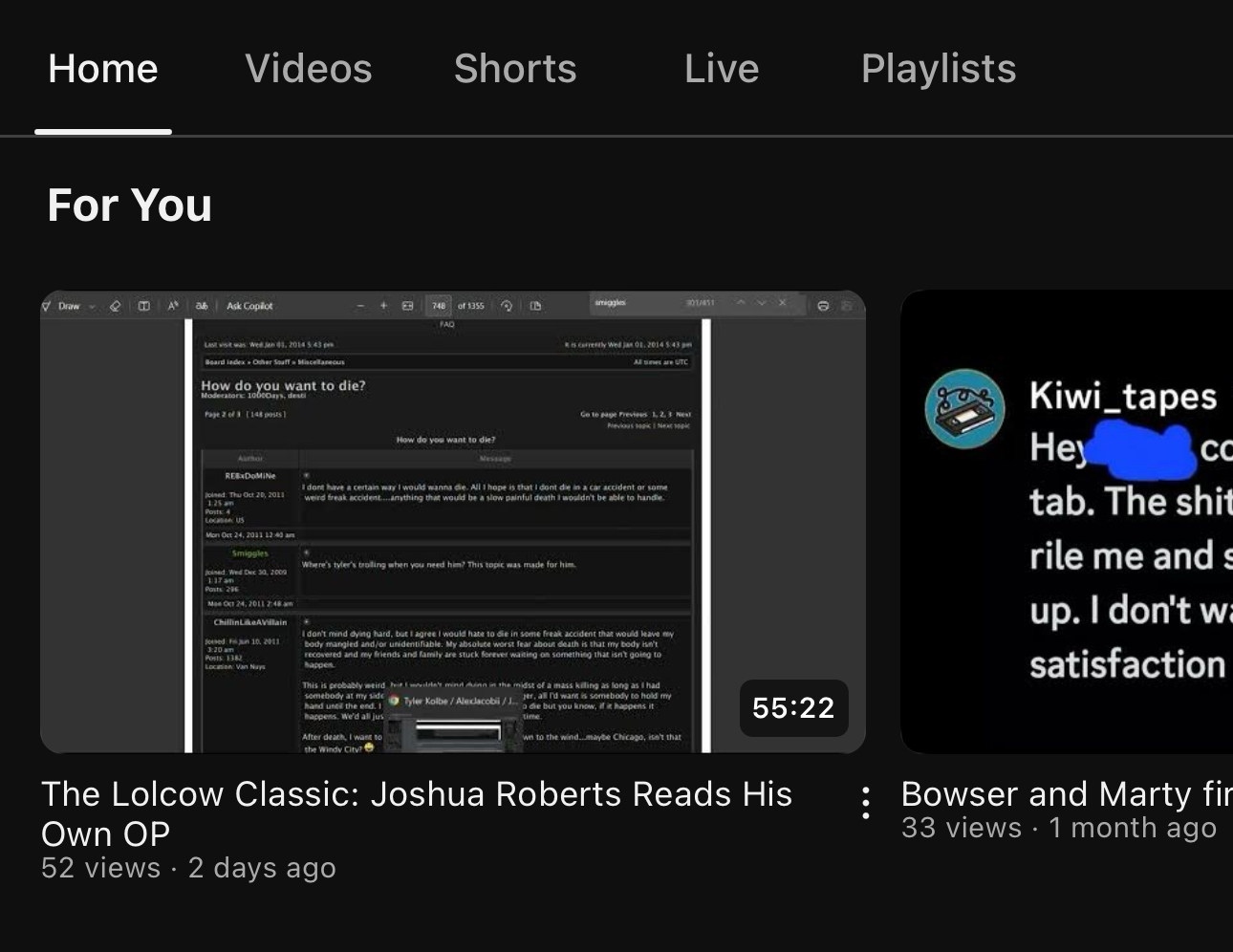Open the Kiwi_tapes video thumbnail
This screenshot has height=952, width=1233.
click(x=1067, y=522)
